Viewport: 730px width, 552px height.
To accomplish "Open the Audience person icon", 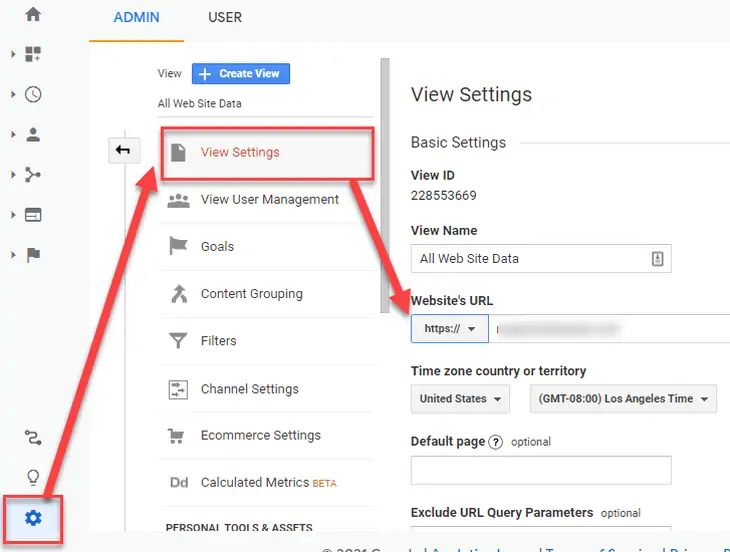I will [x=33, y=134].
